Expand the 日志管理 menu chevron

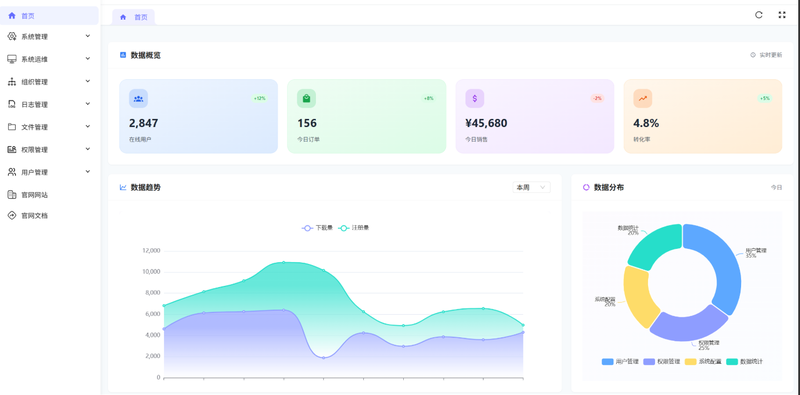[x=88, y=104]
